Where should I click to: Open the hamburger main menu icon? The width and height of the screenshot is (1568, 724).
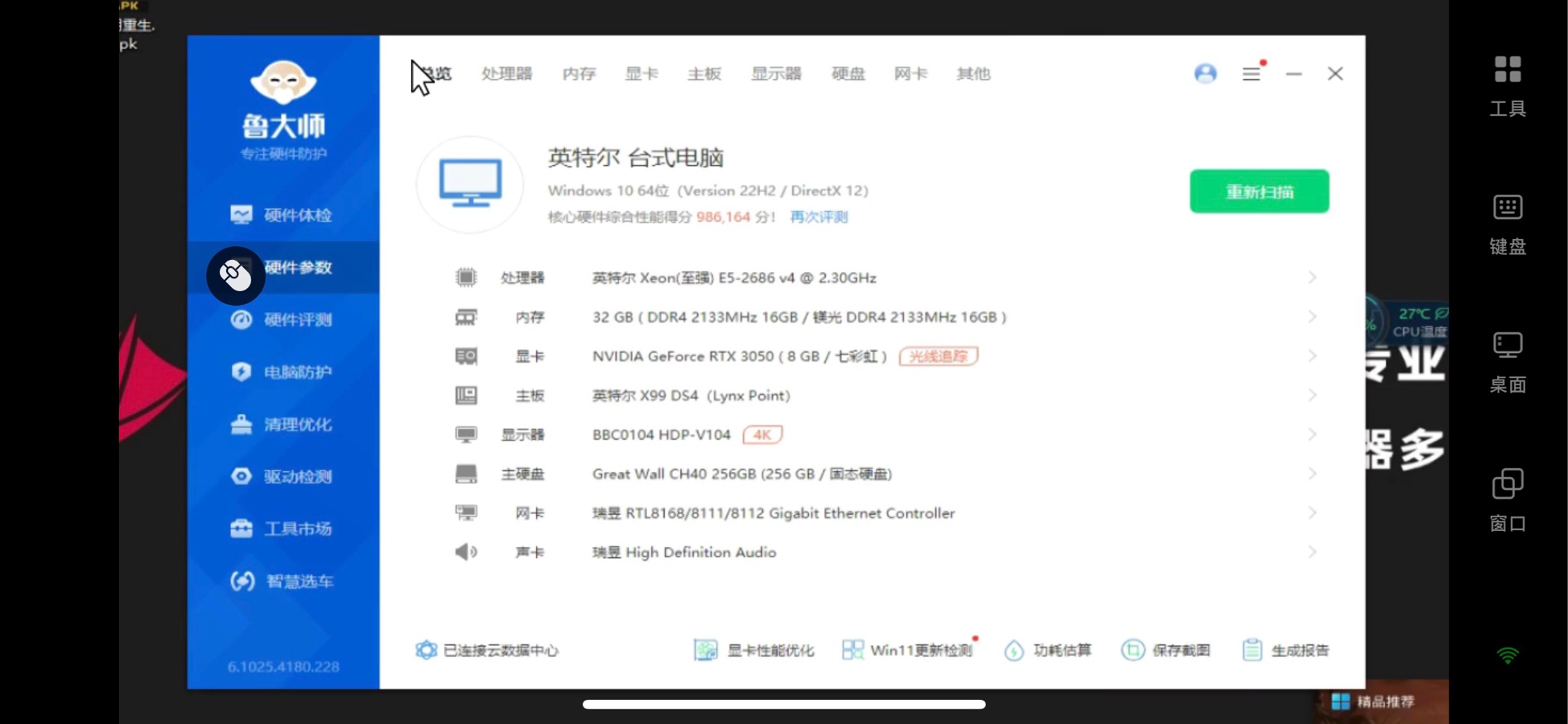1252,74
